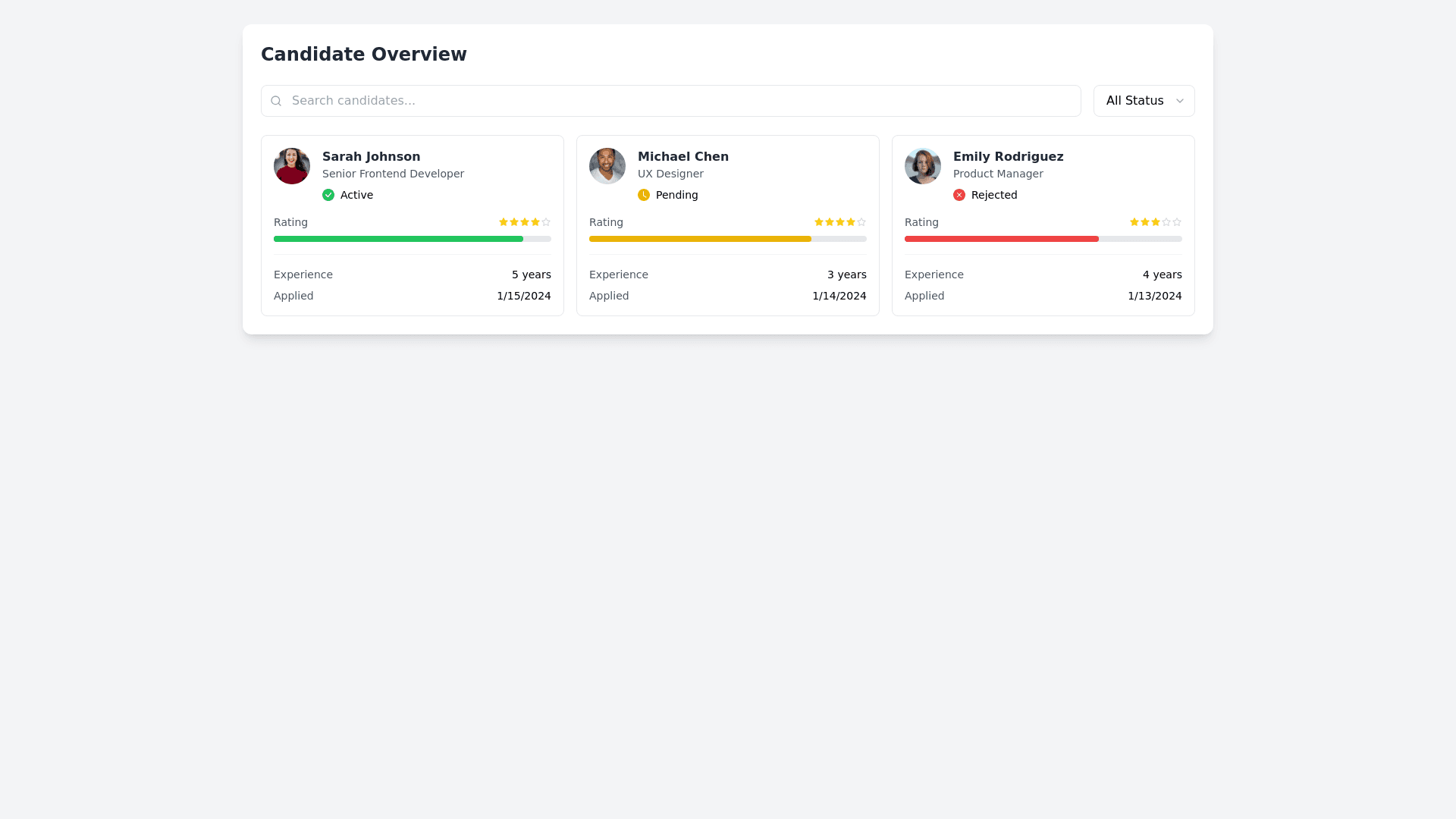The image size is (1456, 819).
Task: Click Michael Chen's yellow Pending clock icon
Action: click(644, 195)
